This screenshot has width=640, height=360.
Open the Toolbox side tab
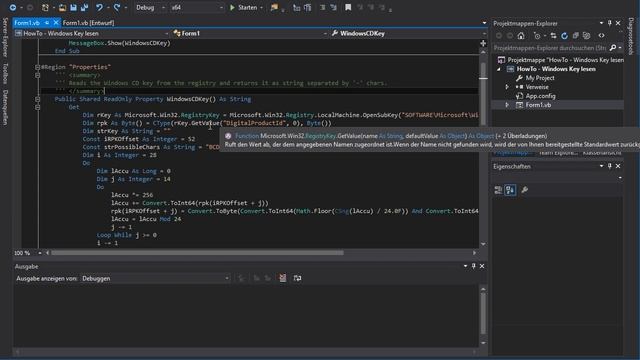click(5, 74)
